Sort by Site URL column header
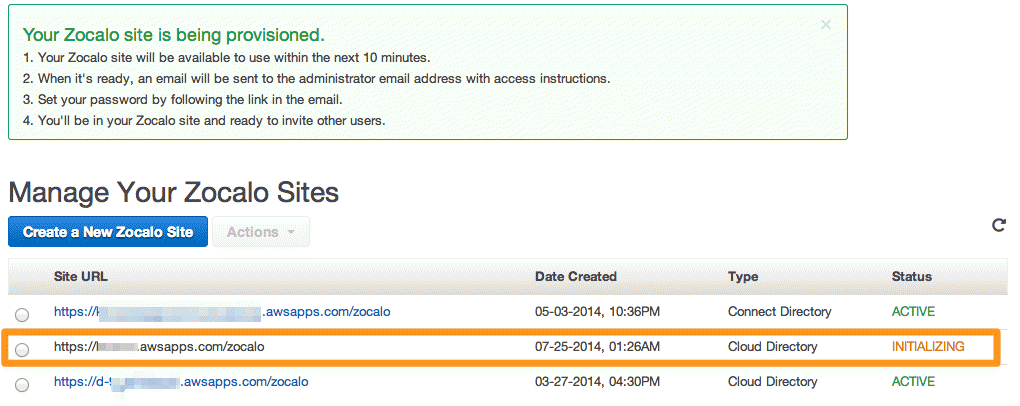Viewport: 1020px width, 406px height. click(81, 277)
